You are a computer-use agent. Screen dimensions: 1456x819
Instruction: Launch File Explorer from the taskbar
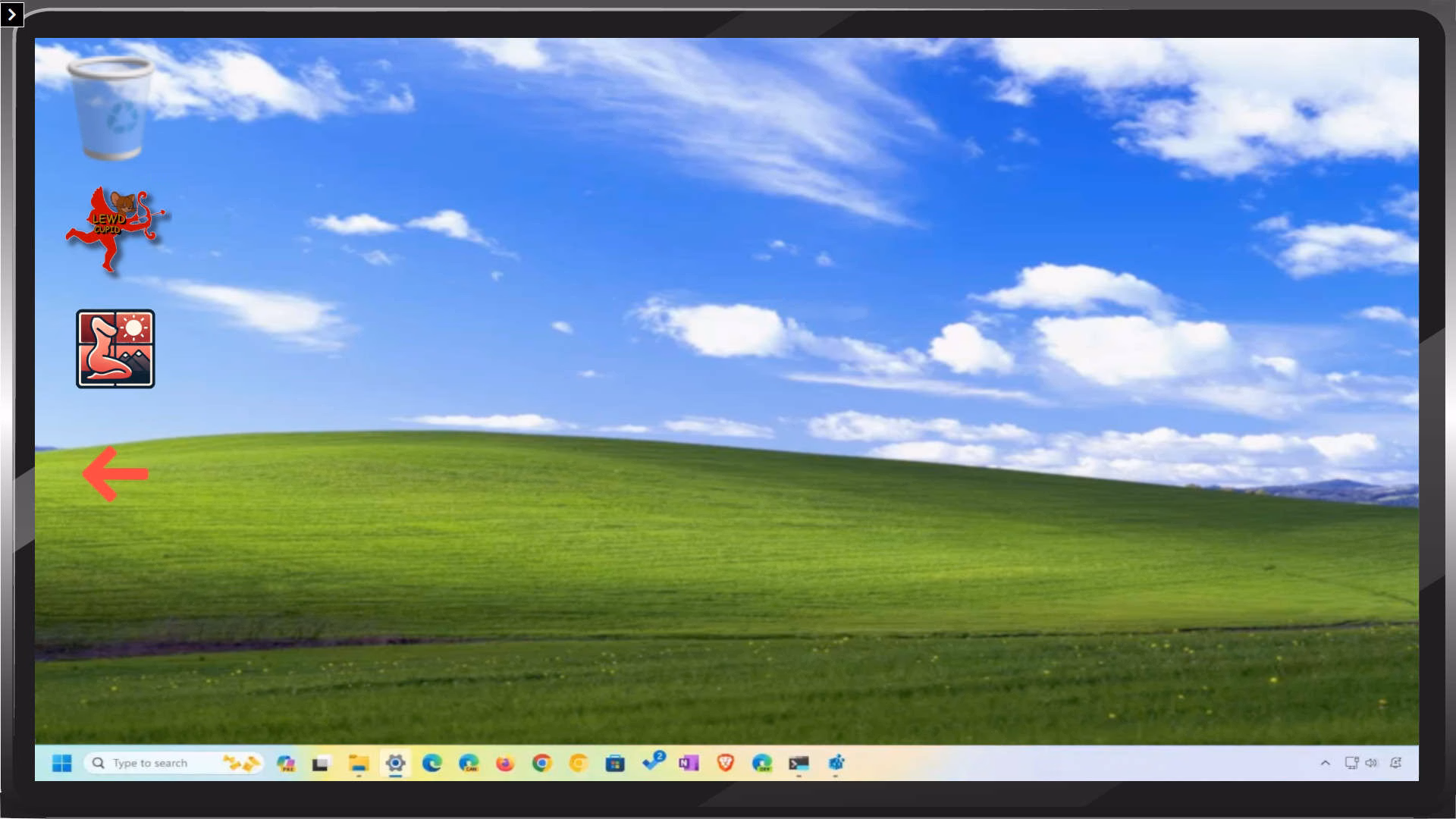pos(359,763)
